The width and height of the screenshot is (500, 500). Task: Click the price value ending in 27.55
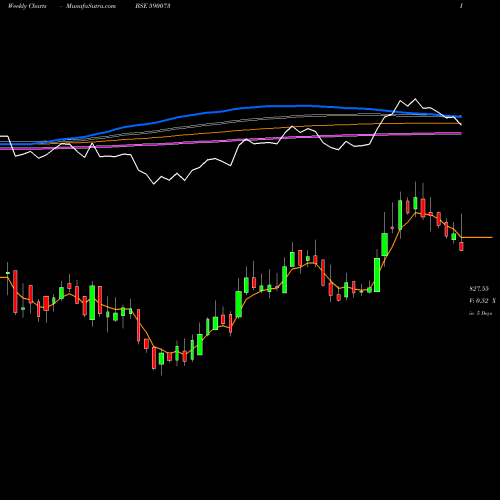(479, 289)
